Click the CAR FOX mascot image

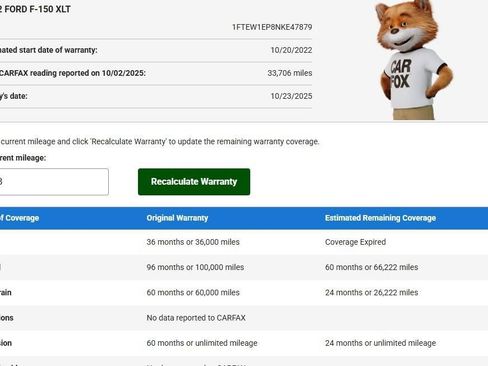point(413,60)
